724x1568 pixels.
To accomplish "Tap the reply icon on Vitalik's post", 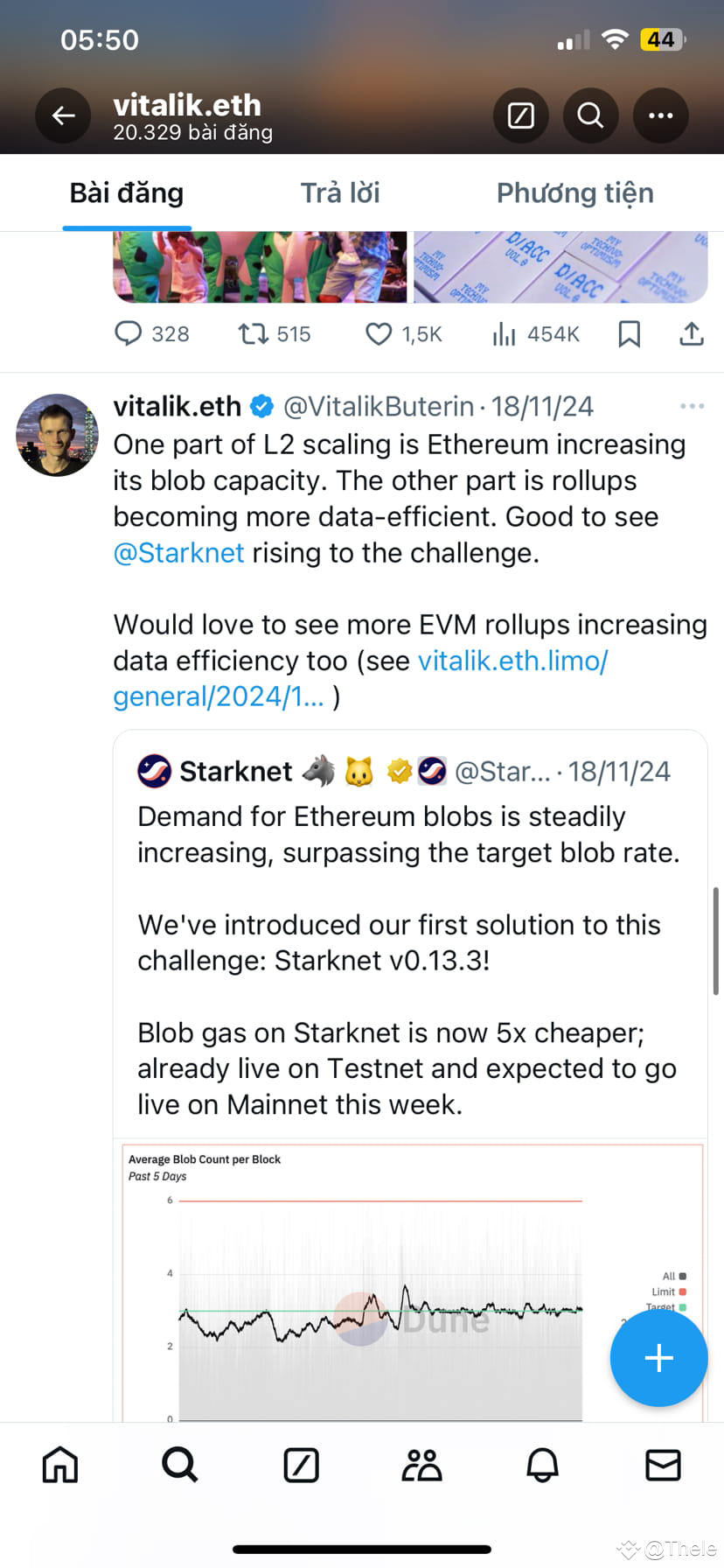I will tap(129, 333).
